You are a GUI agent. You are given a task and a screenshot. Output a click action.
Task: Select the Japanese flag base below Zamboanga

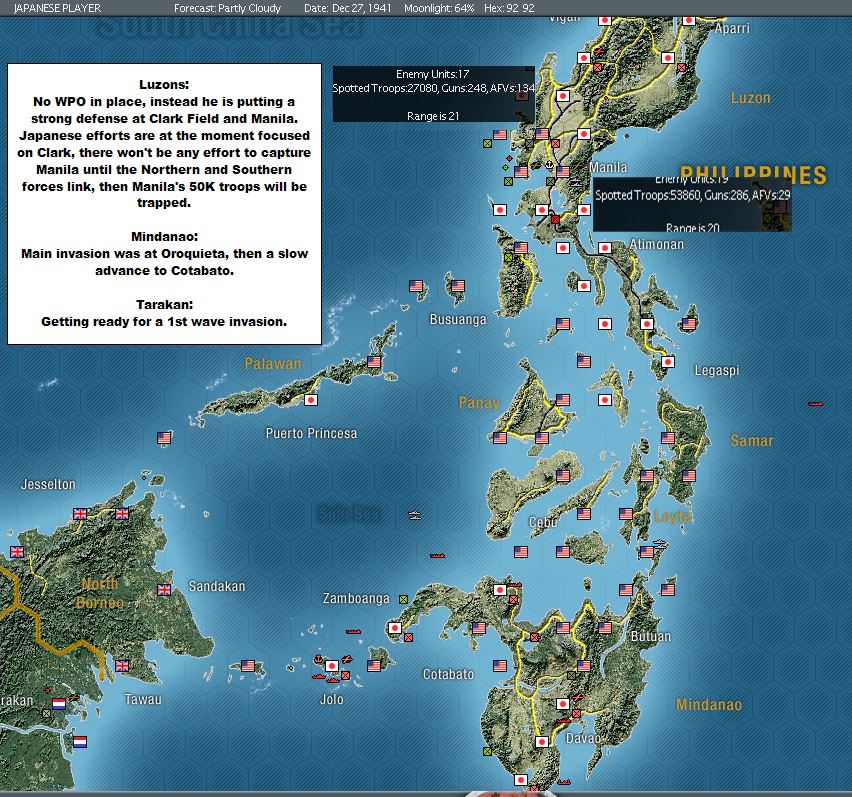coord(394,627)
